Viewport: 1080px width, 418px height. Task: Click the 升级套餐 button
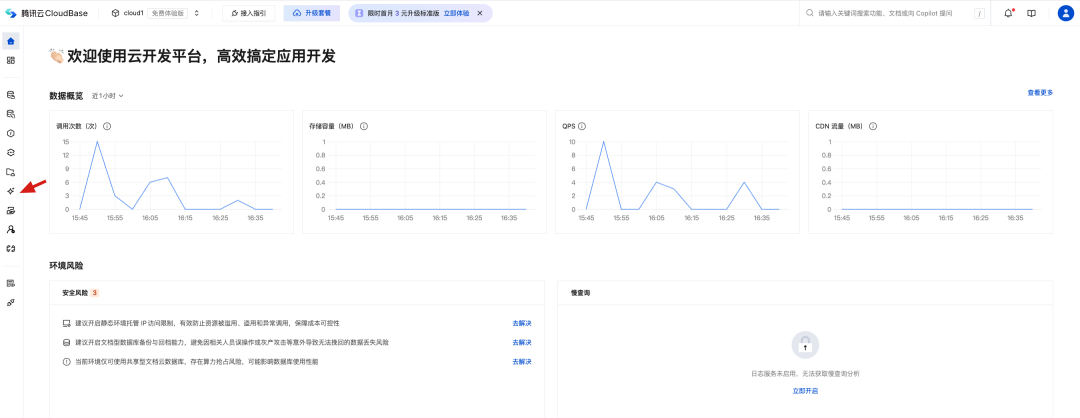tap(311, 13)
